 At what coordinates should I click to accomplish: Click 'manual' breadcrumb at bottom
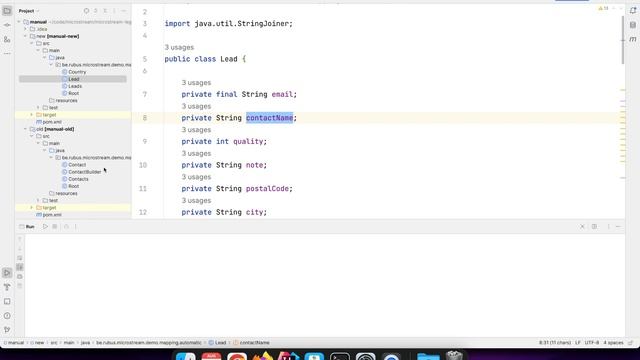[x=13, y=343]
